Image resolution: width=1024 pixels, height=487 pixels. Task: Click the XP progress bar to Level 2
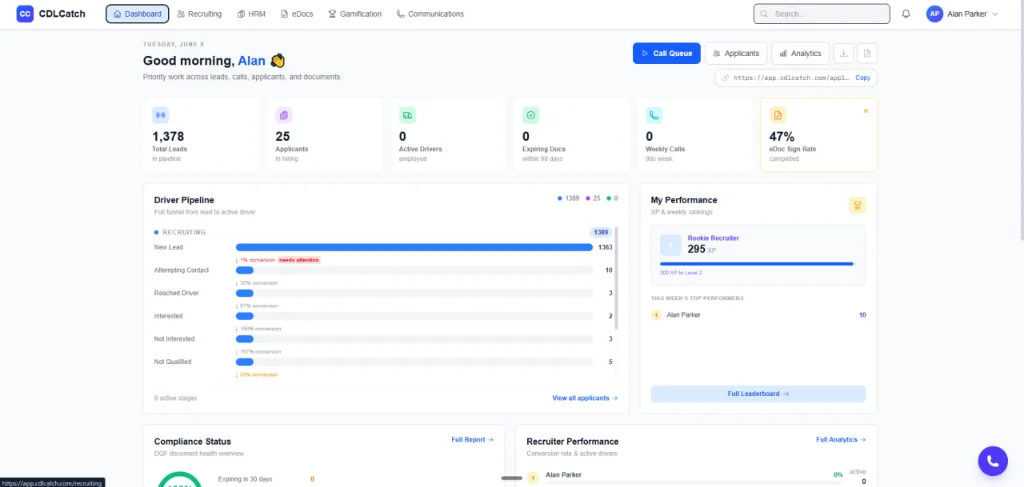pyautogui.click(x=757, y=264)
